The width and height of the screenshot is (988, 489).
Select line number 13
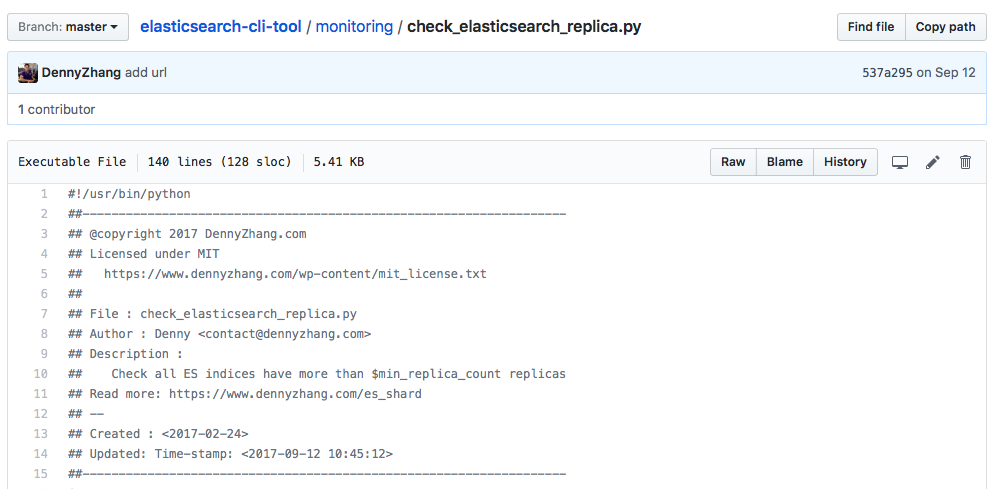(40, 434)
